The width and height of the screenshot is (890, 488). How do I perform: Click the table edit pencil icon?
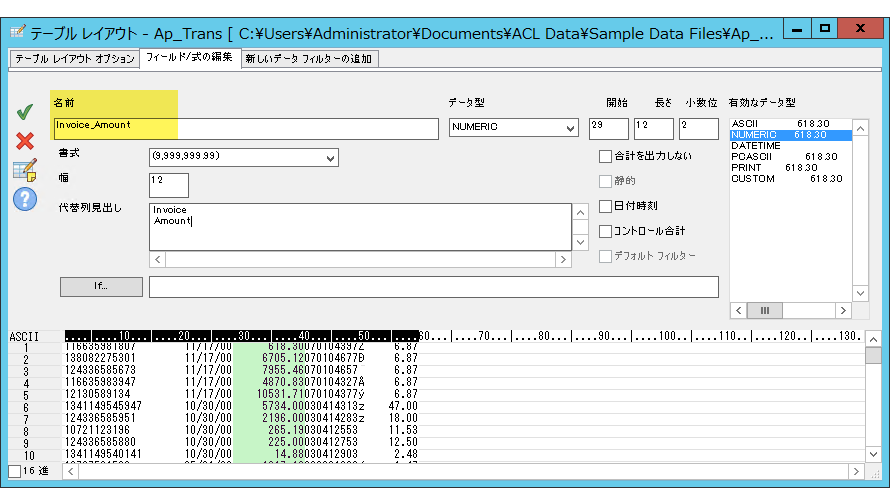(24, 170)
